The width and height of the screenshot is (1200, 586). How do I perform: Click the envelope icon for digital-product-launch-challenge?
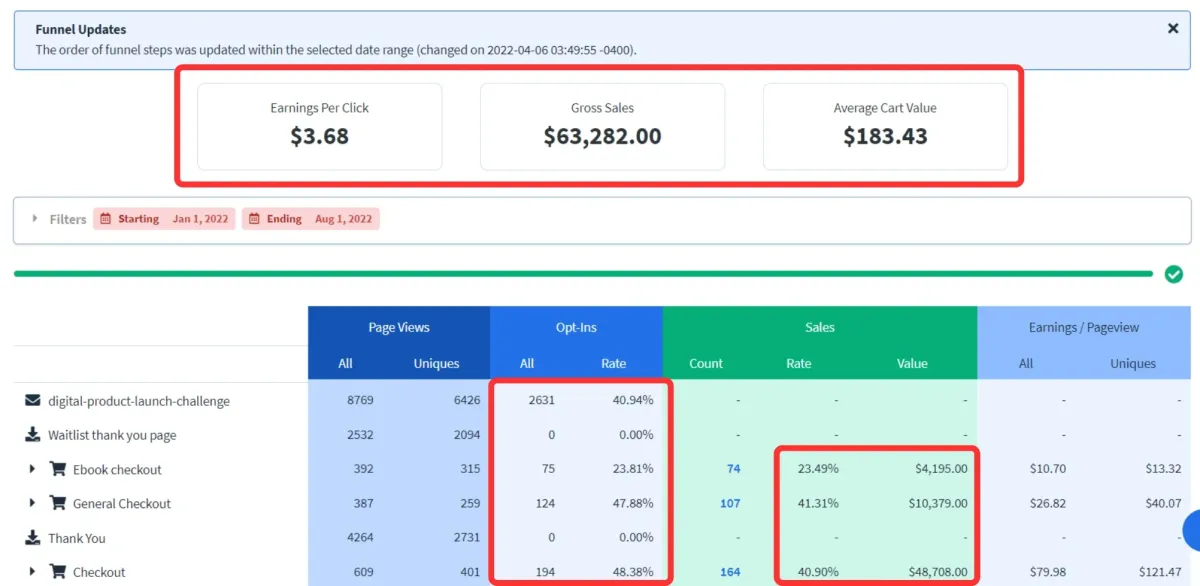(33, 401)
